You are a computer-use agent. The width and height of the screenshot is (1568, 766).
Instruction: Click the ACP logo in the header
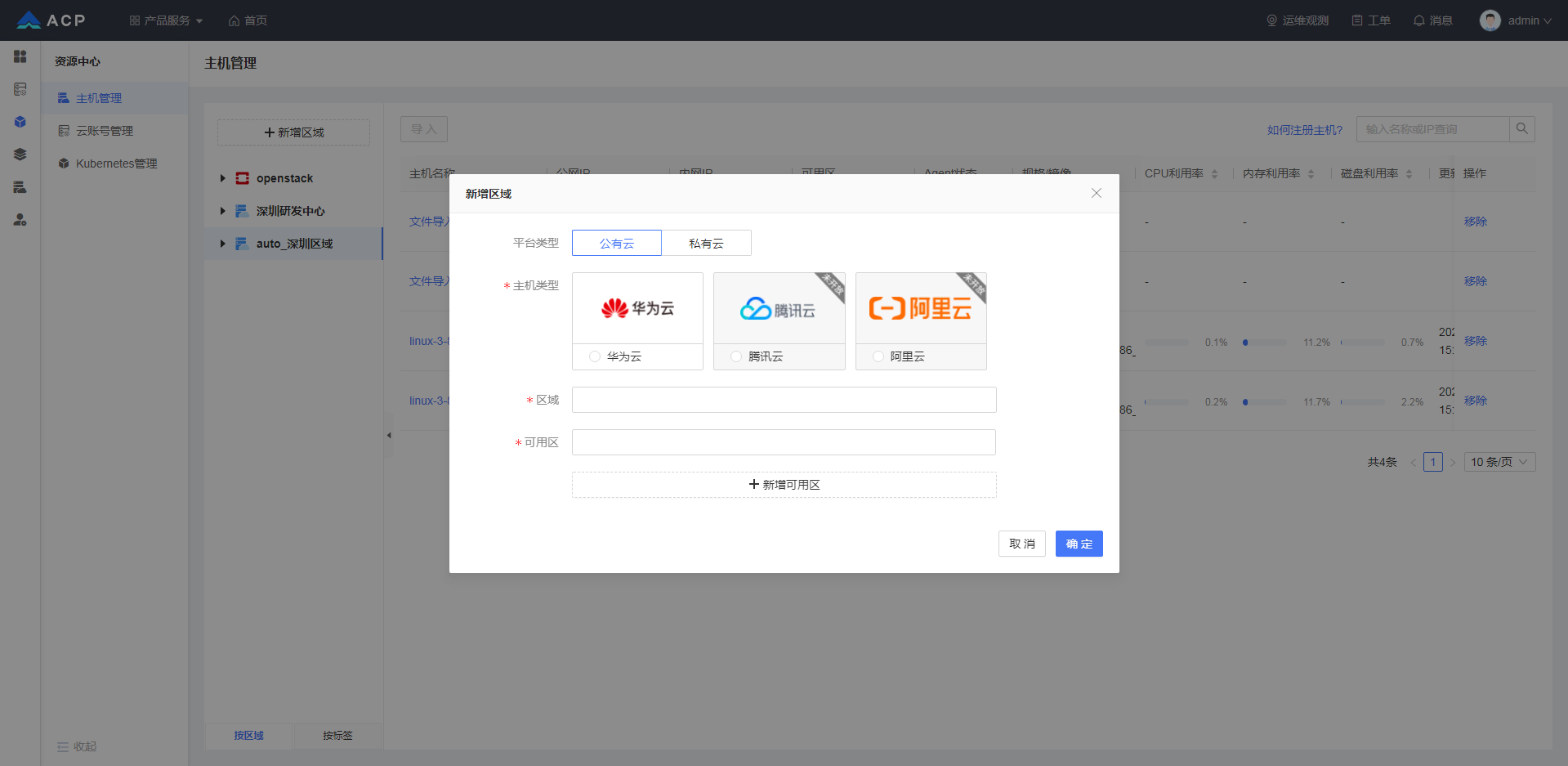51,20
